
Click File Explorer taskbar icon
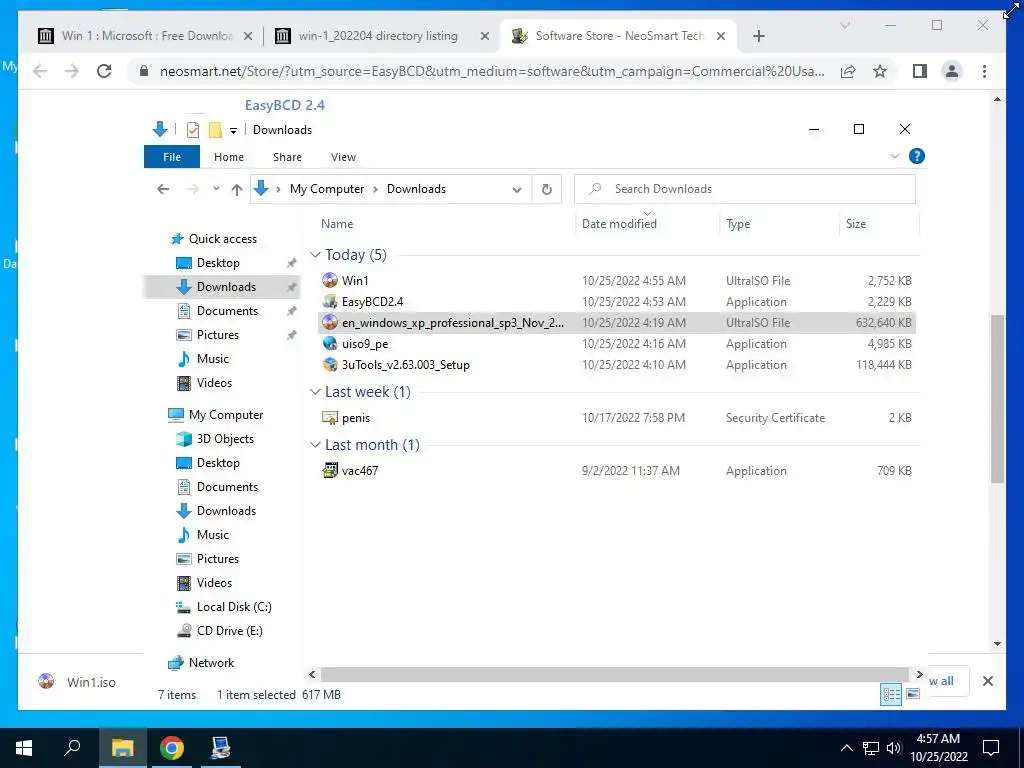(x=122, y=748)
